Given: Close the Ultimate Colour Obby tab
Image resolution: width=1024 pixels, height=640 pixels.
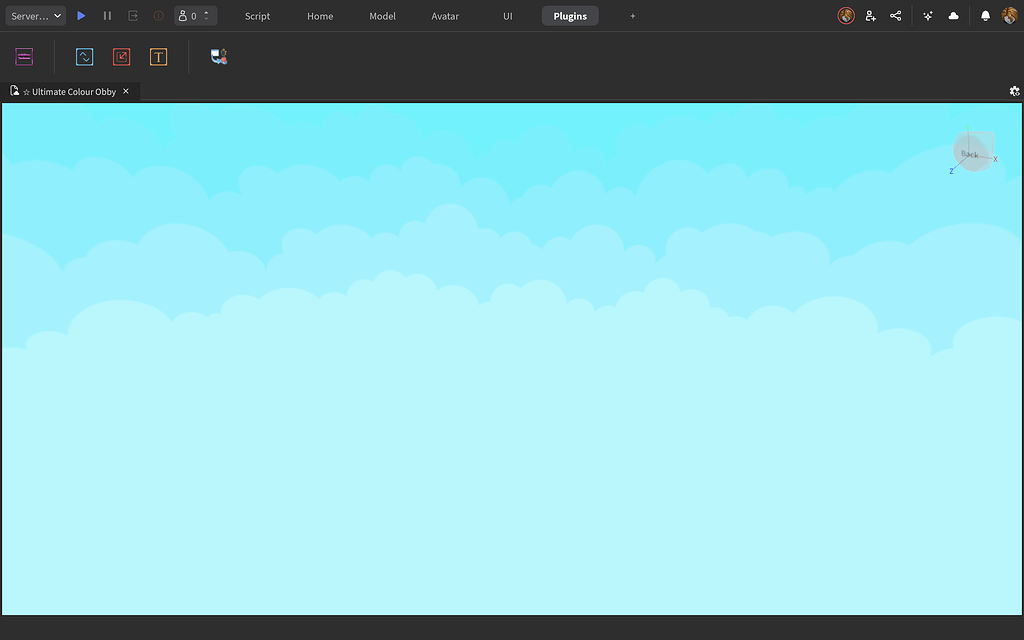Looking at the screenshot, I should pyautogui.click(x=126, y=91).
